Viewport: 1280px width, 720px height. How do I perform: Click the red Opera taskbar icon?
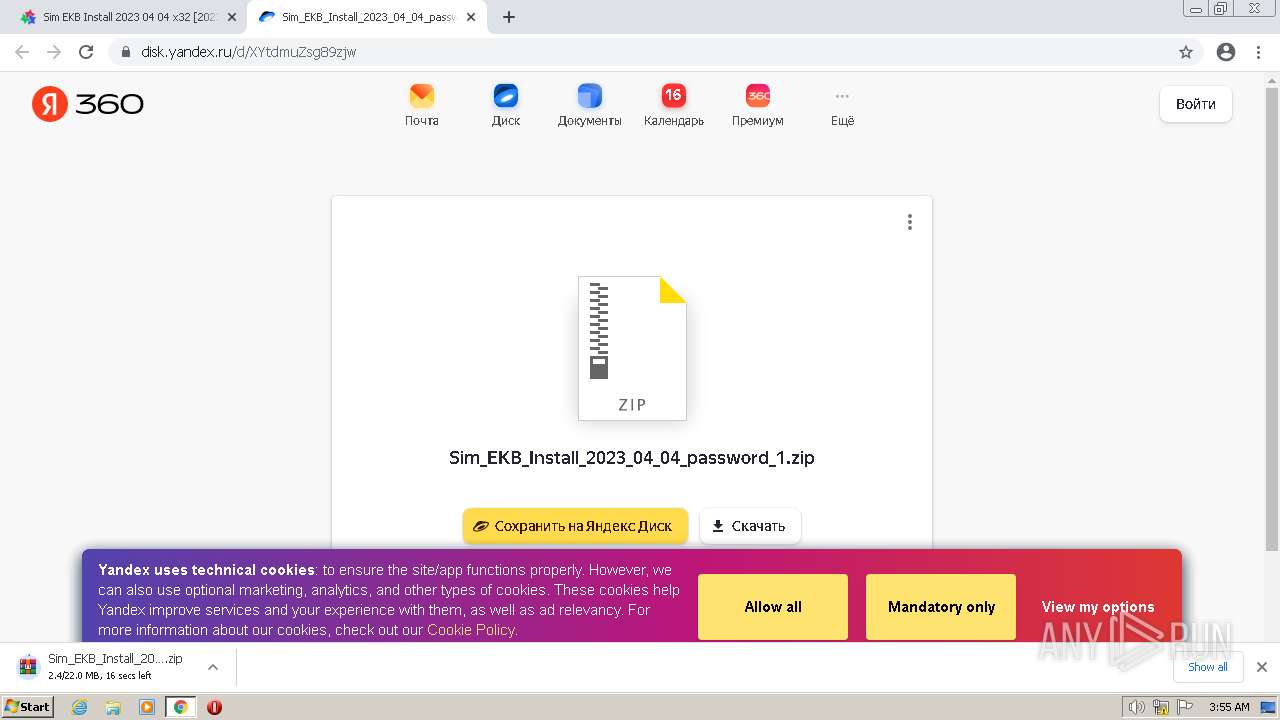[x=214, y=707]
